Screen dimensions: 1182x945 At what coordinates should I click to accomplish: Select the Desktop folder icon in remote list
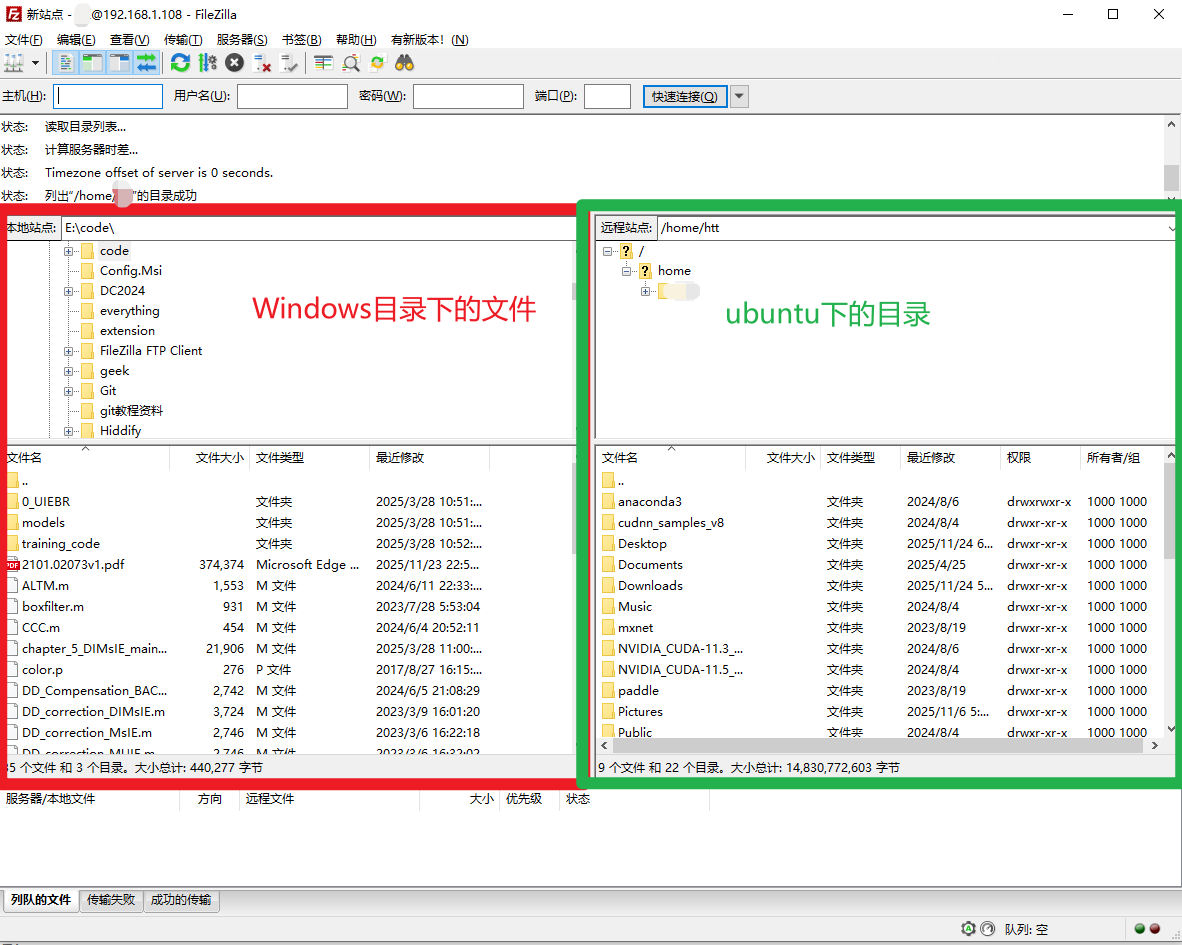[608, 544]
